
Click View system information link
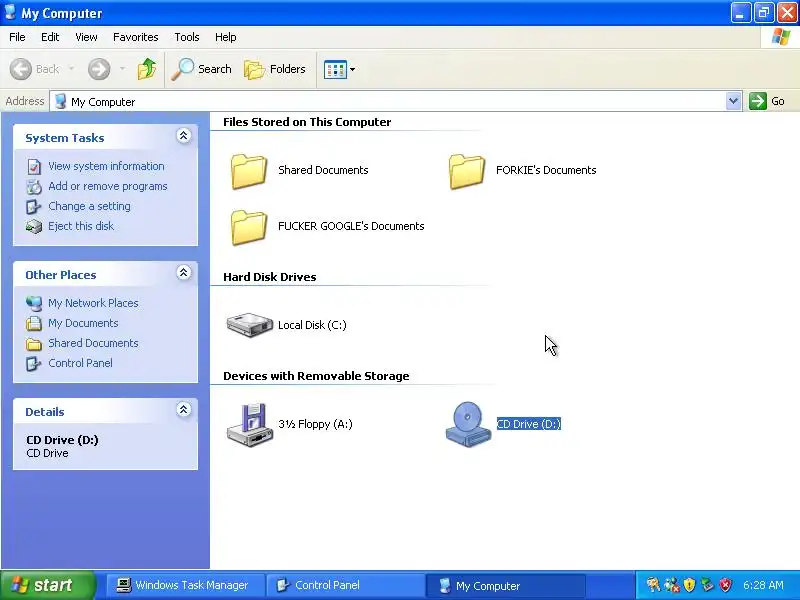click(106, 166)
